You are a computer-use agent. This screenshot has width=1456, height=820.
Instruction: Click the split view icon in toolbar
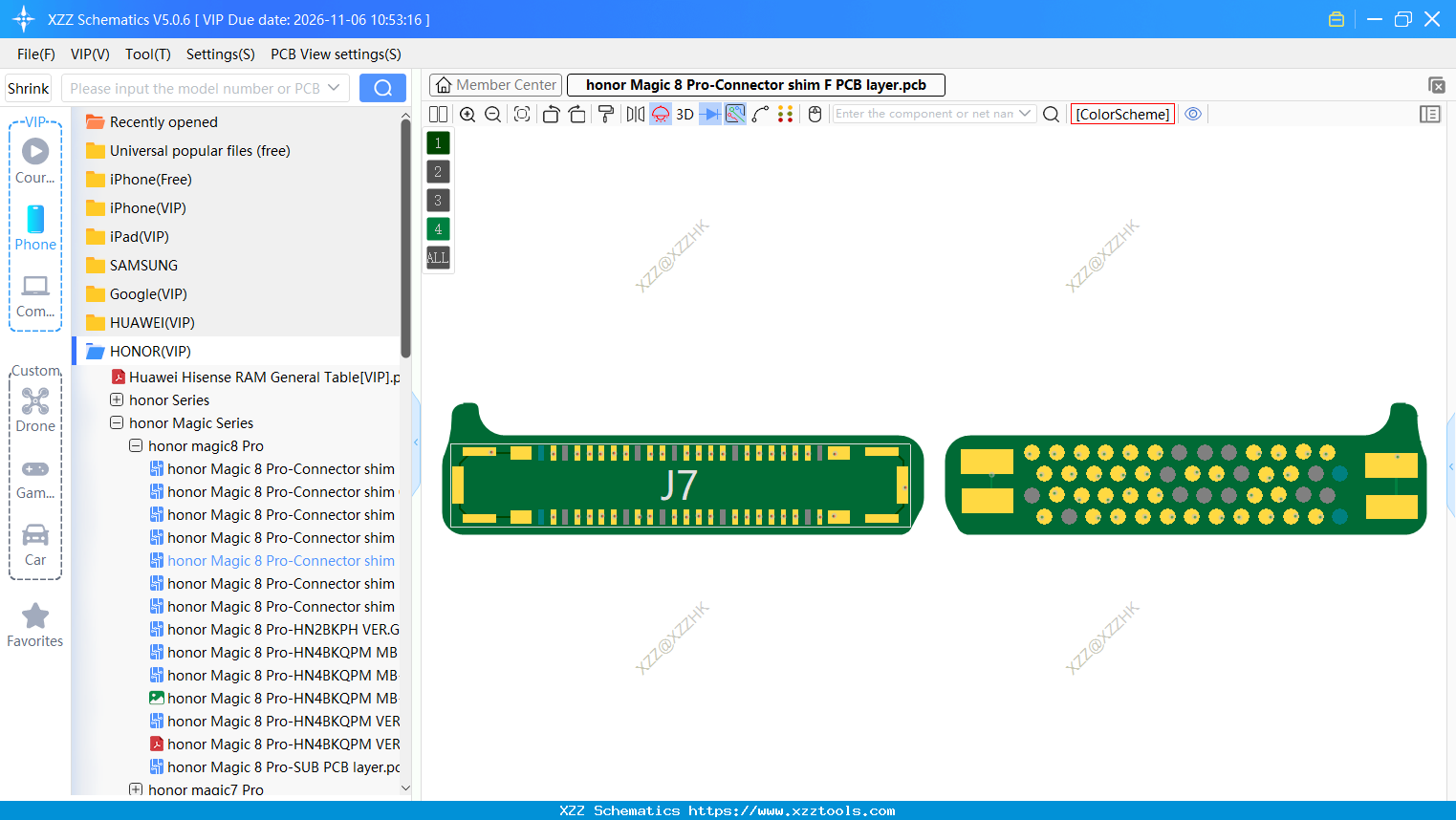click(x=438, y=114)
